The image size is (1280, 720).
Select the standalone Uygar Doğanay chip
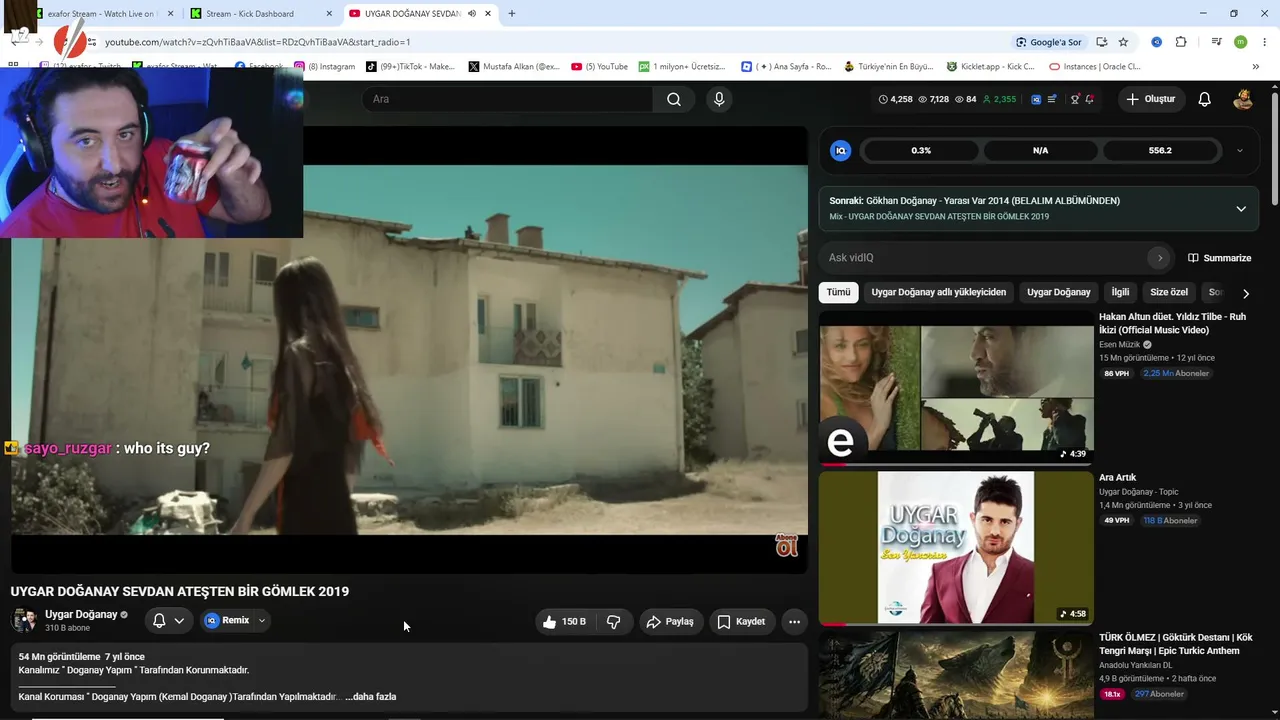(x=1058, y=292)
